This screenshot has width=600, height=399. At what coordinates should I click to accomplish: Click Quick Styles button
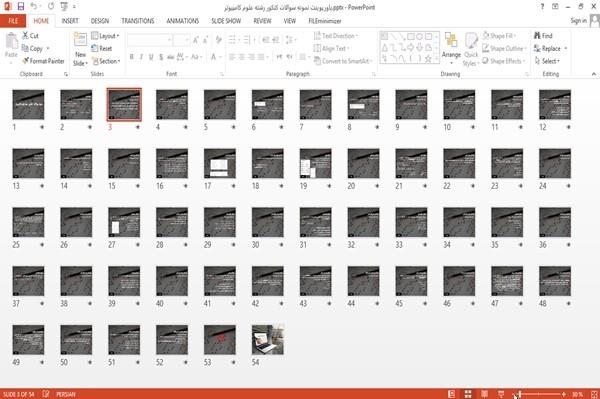[x=471, y=49]
